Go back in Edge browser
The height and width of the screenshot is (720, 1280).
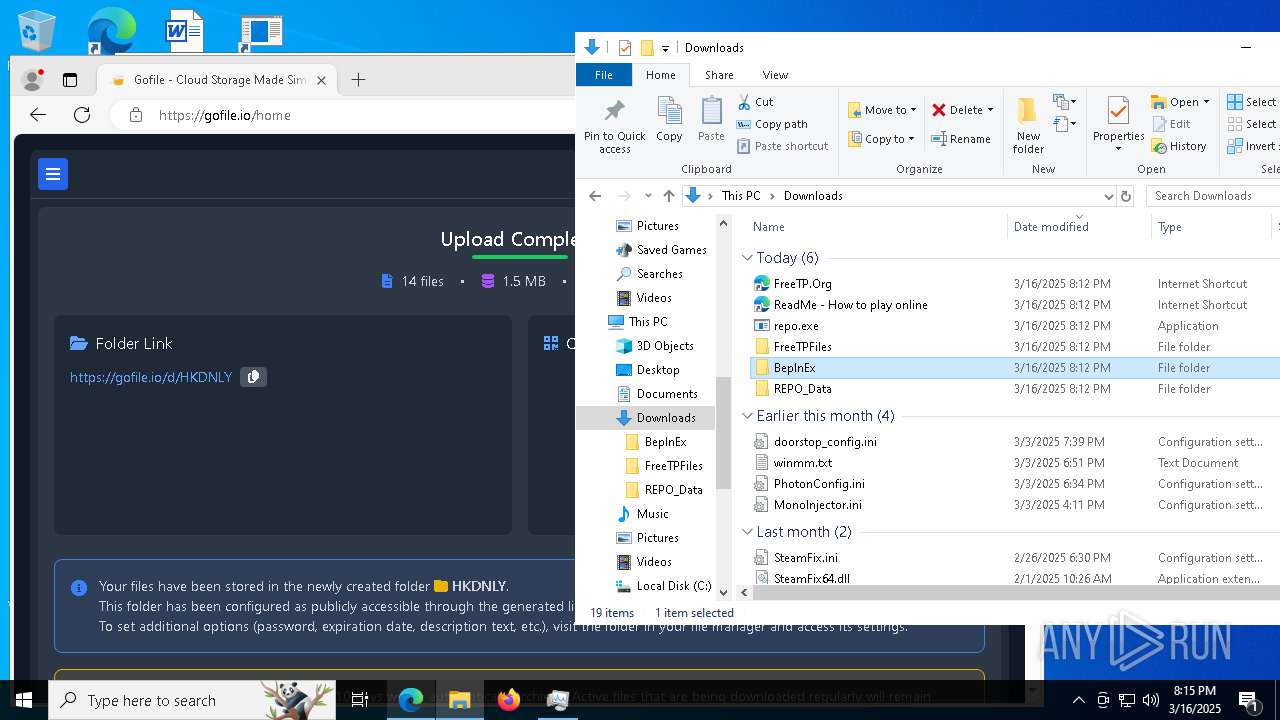38,115
